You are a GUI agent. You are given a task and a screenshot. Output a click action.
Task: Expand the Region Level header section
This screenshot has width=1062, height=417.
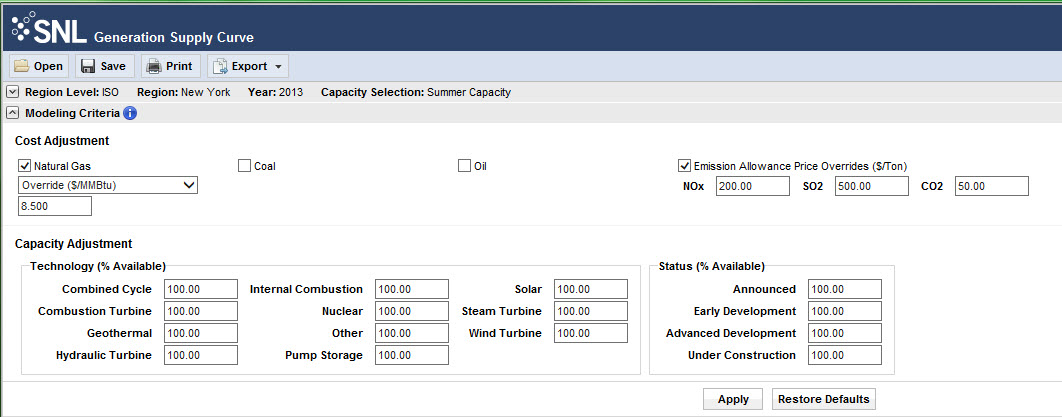click(12, 92)
